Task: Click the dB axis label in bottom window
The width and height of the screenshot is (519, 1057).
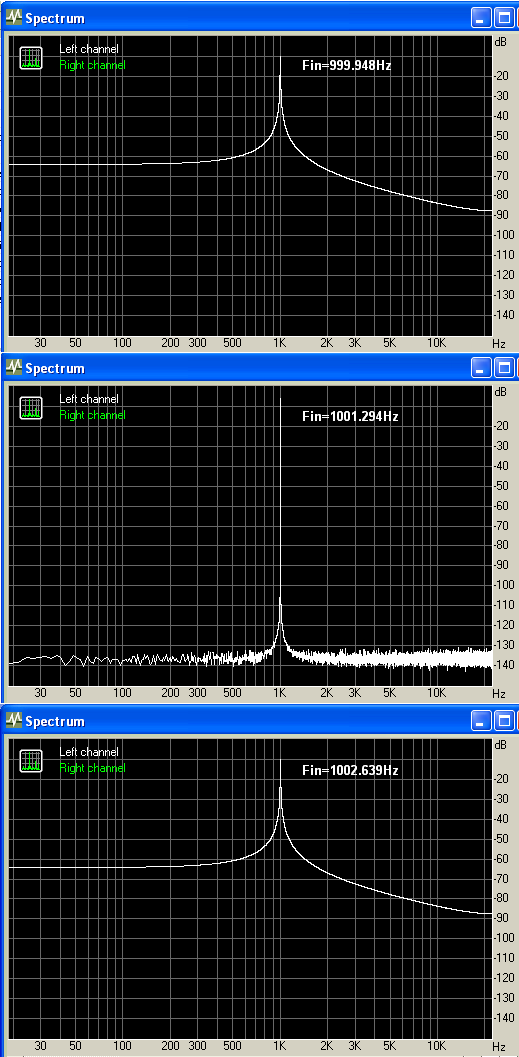Action: coord(501,745)
